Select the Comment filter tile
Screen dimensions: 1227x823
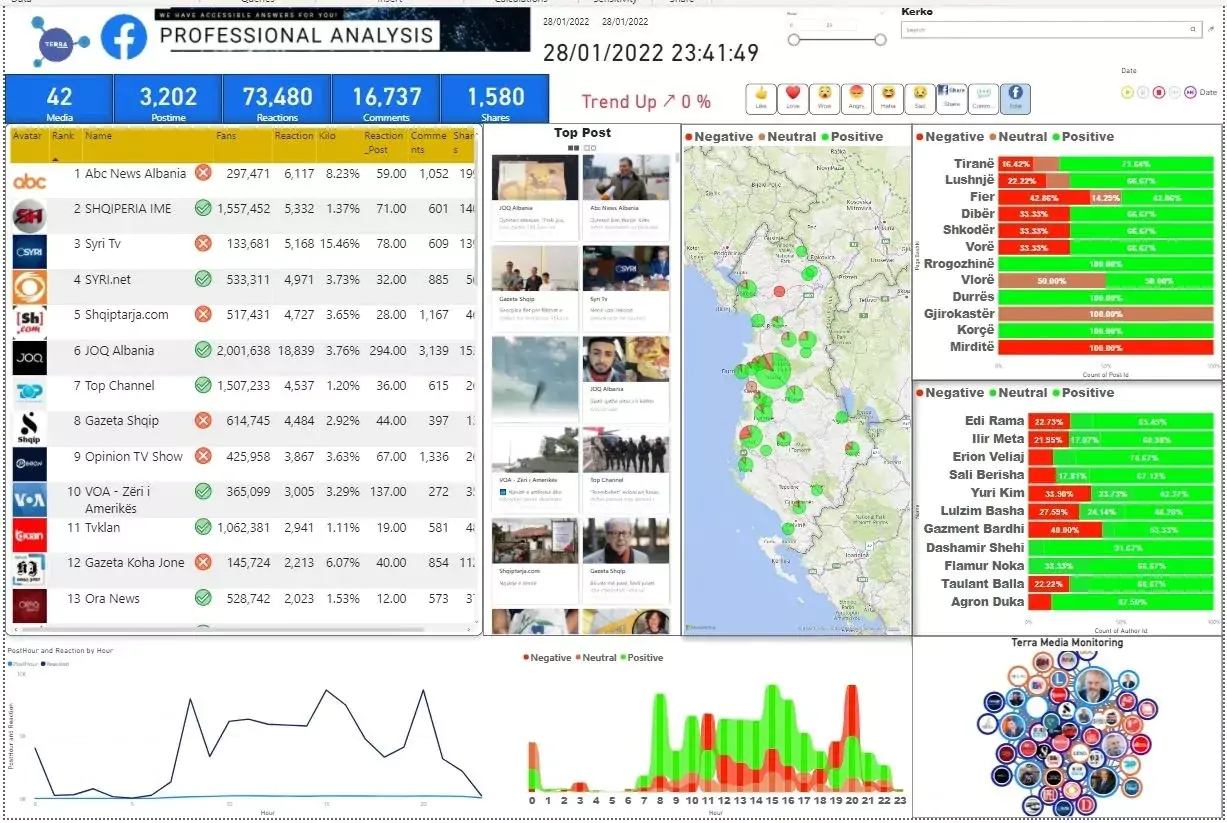983,98
